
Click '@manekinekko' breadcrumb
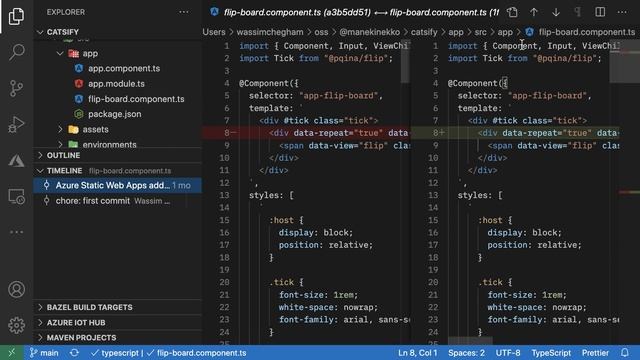pos(369,32)
